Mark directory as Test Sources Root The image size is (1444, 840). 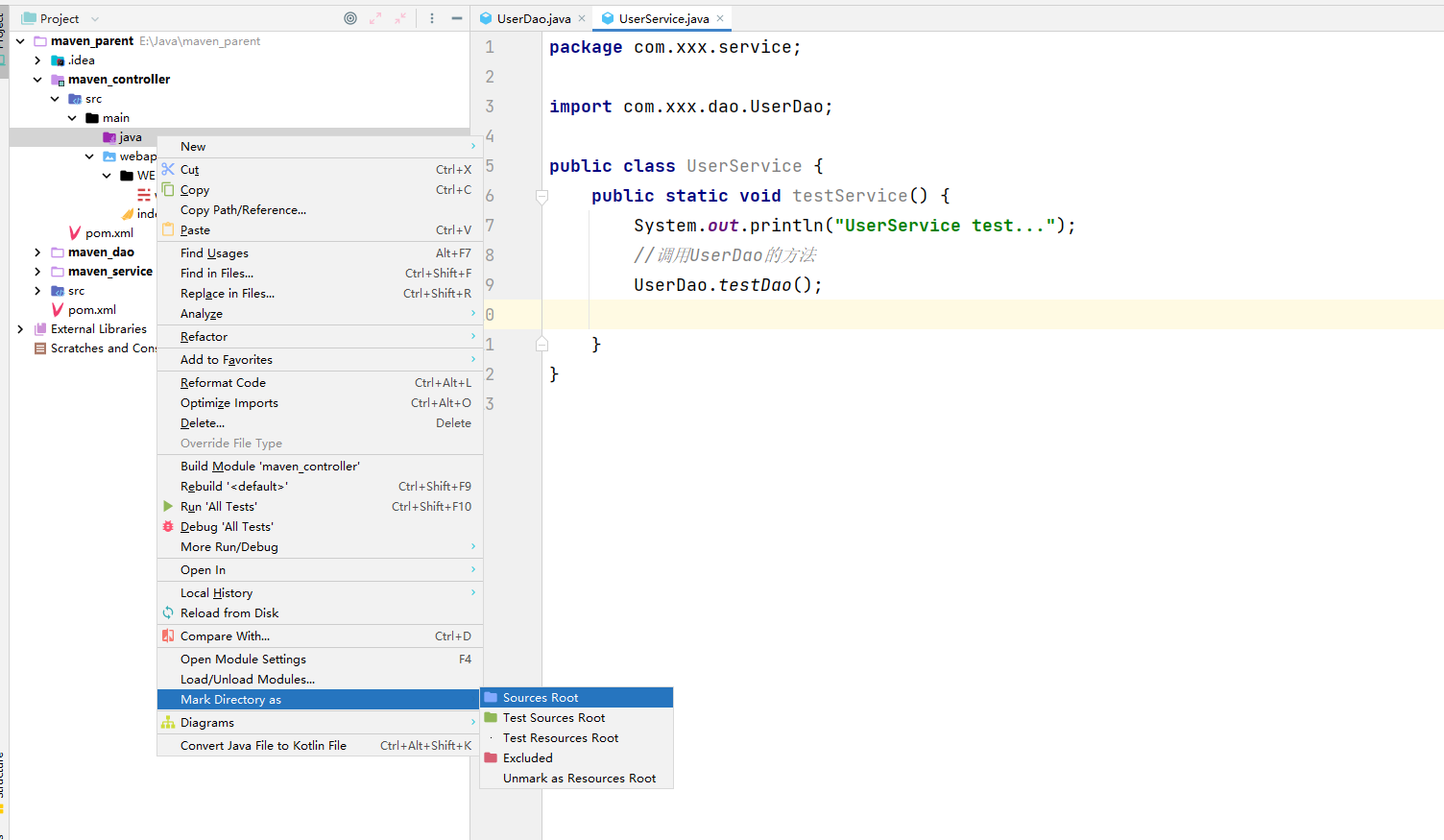(576, 718)
